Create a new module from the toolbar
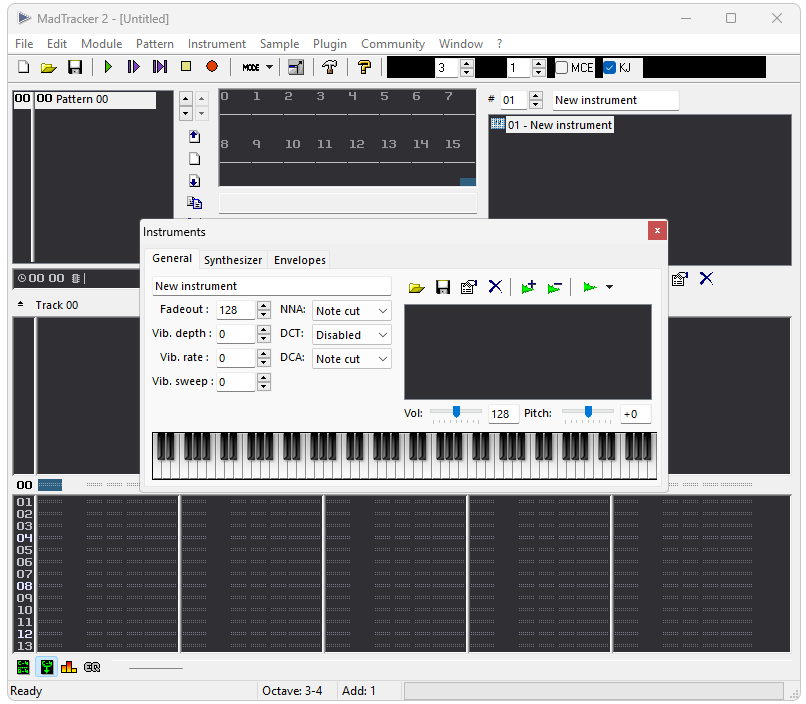 point(24,67)
